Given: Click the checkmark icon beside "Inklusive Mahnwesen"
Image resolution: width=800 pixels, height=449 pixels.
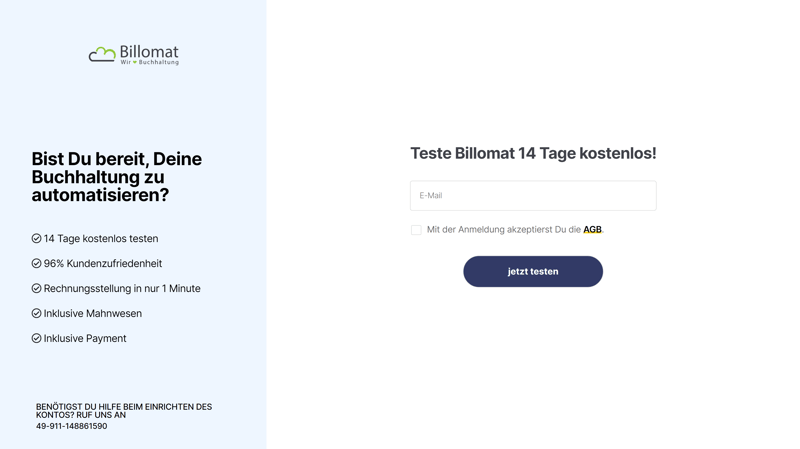Looking at the screenshot, I should [36, 313].
